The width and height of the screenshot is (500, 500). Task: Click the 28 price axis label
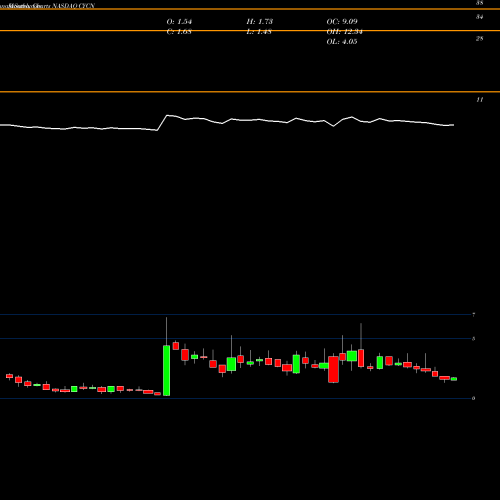479,39
